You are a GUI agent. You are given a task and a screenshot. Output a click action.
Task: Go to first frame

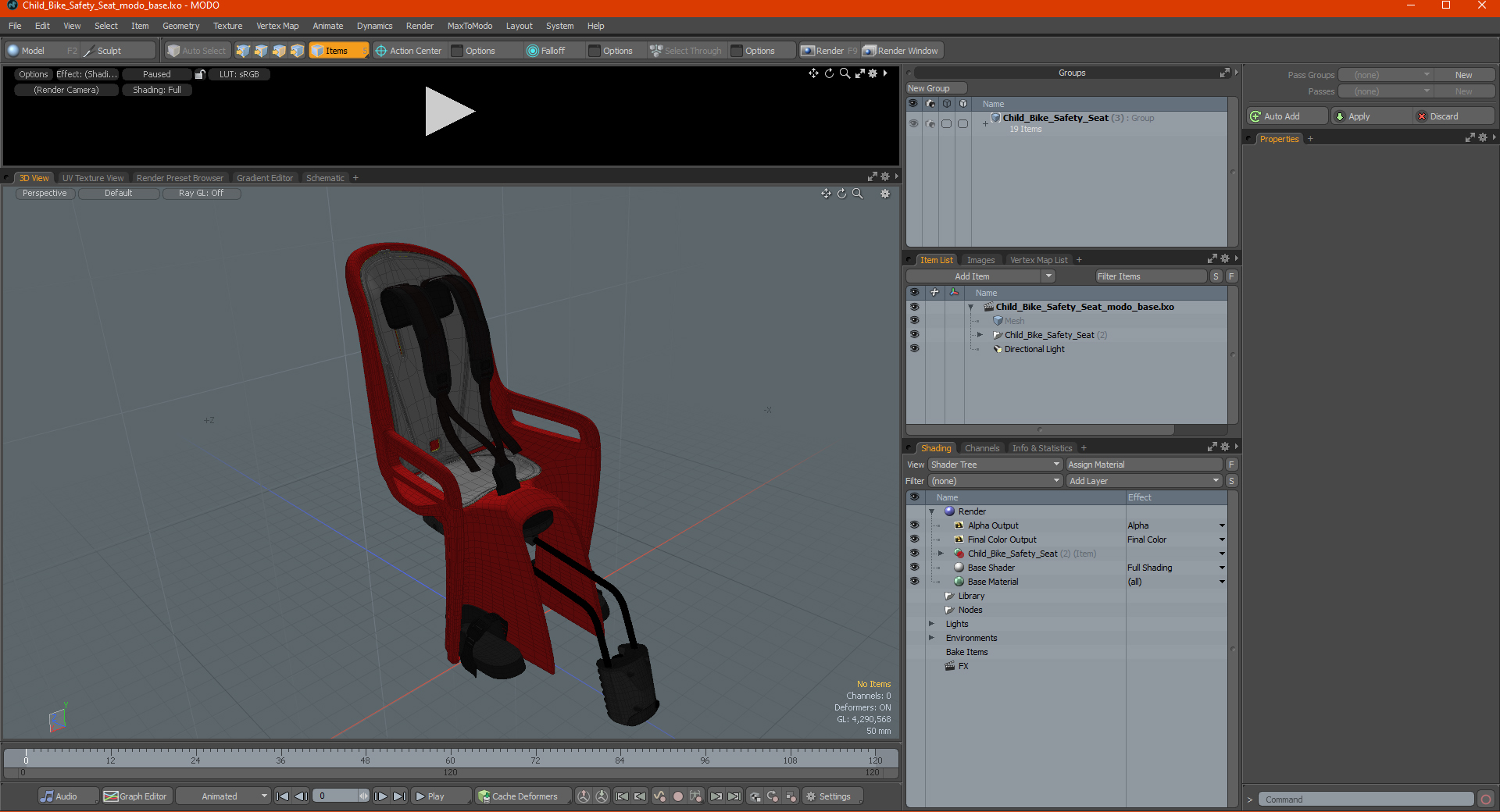(283, 796)
